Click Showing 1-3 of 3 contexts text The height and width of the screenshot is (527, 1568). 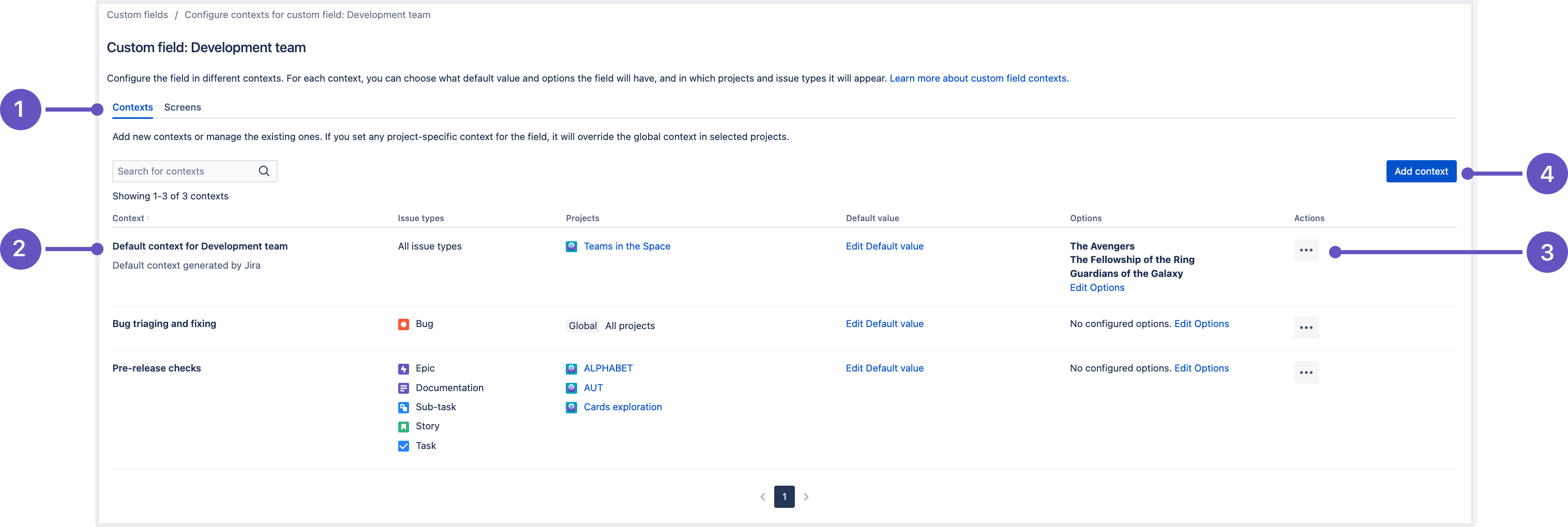171,196
